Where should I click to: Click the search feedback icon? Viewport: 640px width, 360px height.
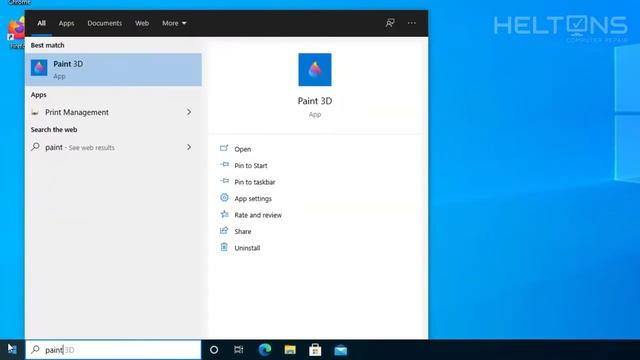pos(390,23)
